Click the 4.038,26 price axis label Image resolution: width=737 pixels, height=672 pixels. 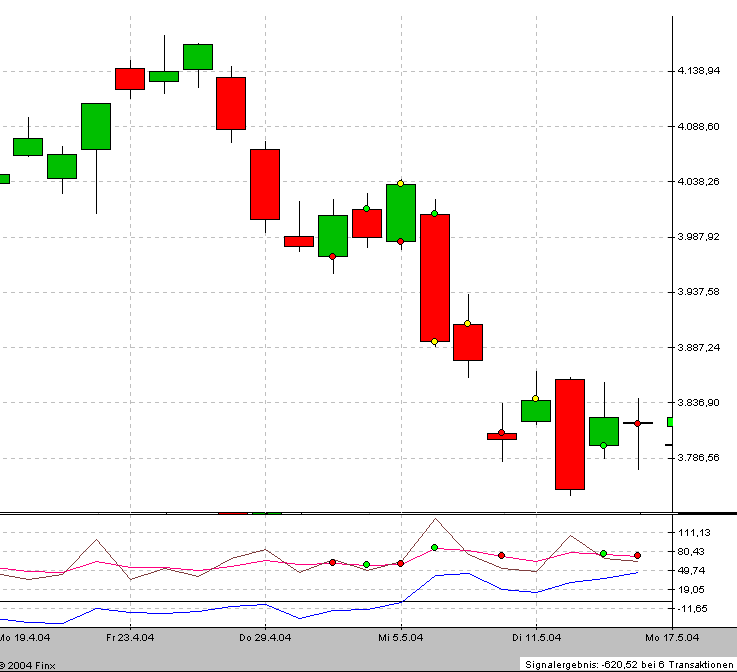pyautogui.click(x=698, y=181)
